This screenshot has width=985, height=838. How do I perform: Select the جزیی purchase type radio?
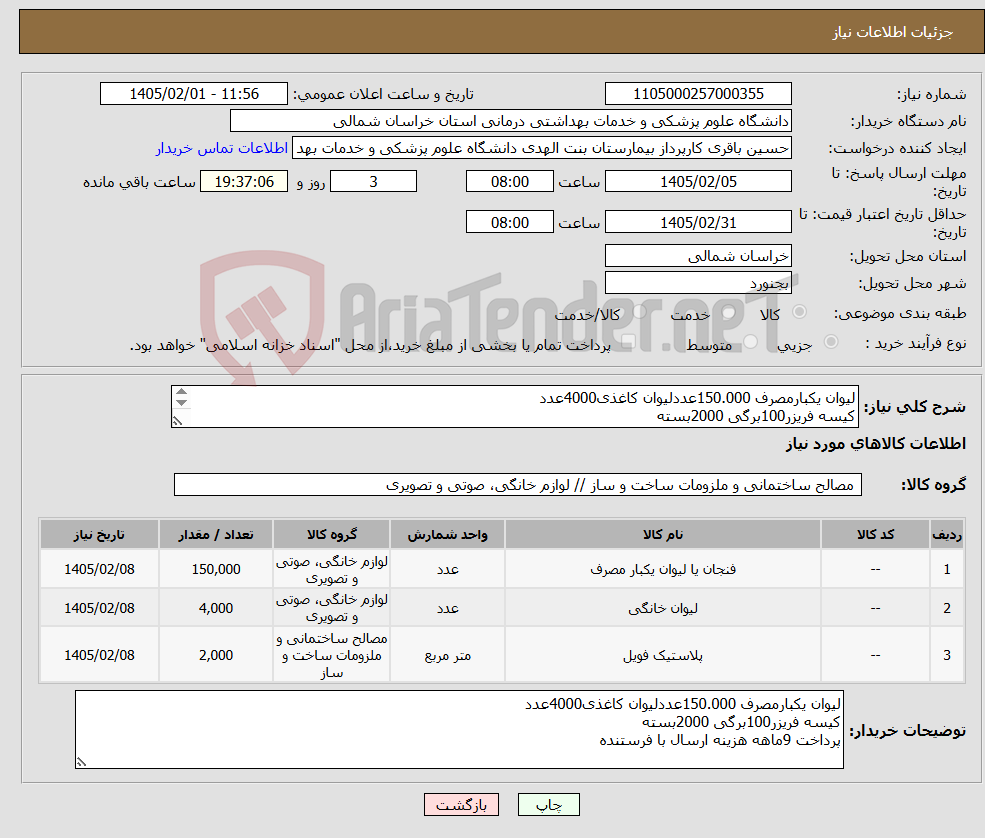[830, 342]
